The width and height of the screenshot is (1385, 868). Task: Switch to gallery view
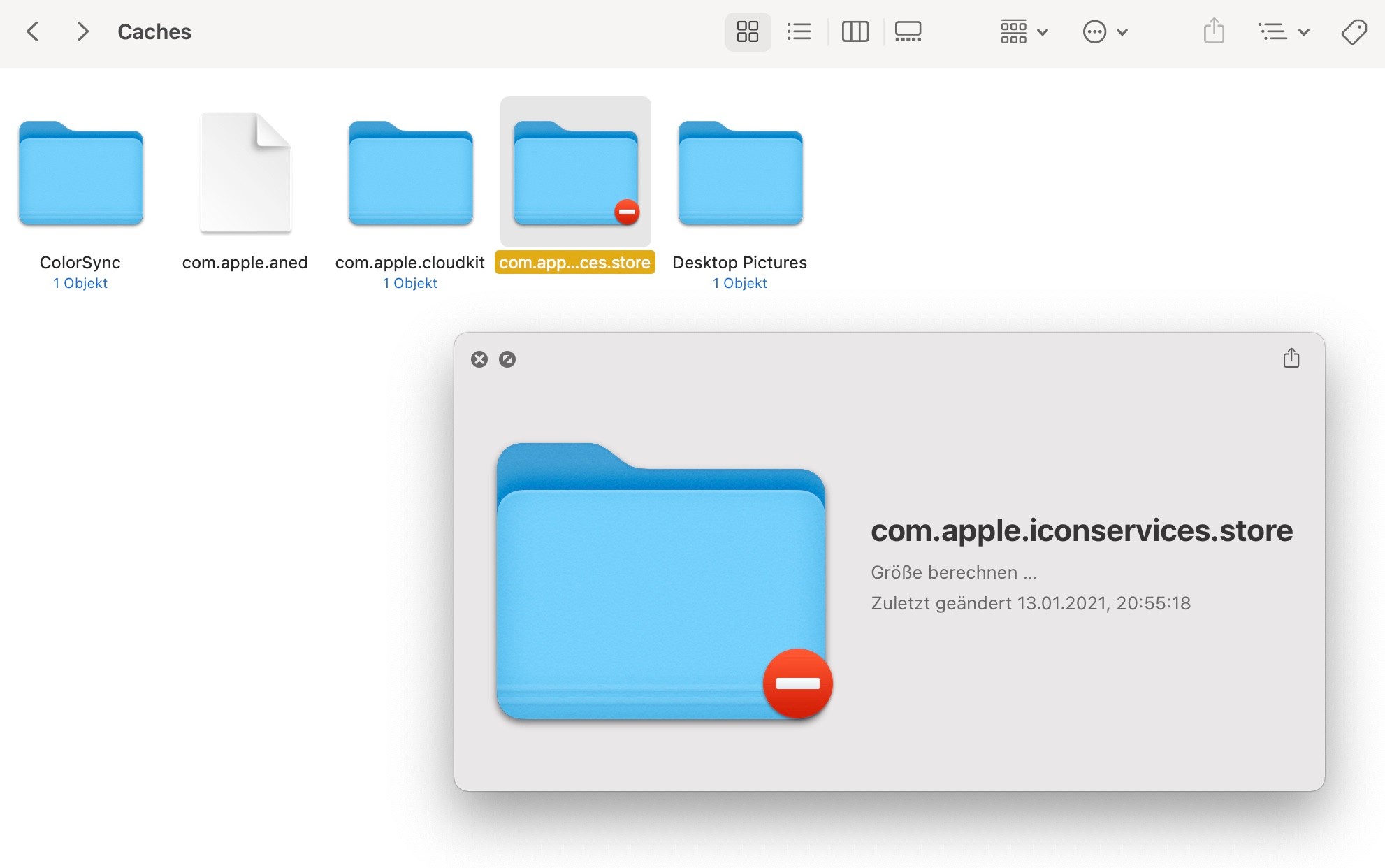(x=908, y=31)
